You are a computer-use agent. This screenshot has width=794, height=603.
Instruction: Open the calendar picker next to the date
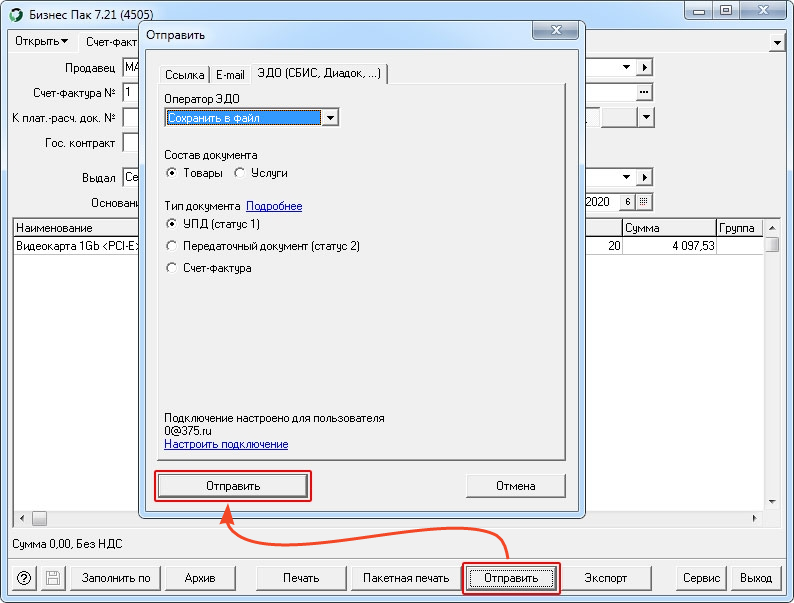(644, 202)
